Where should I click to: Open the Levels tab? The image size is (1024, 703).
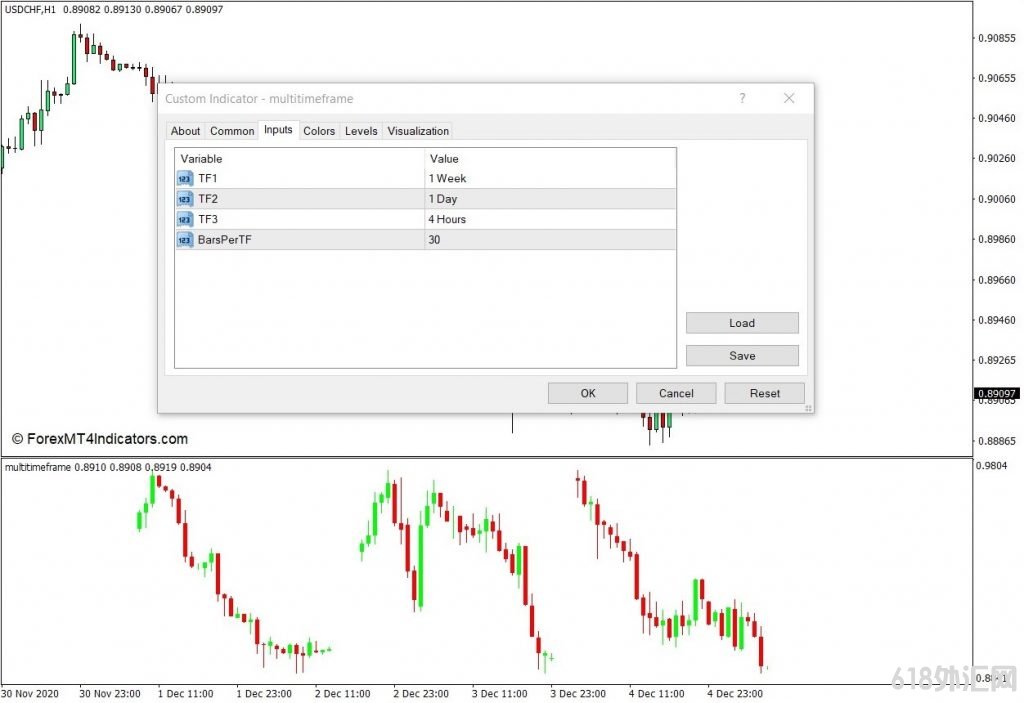(361, 131)
